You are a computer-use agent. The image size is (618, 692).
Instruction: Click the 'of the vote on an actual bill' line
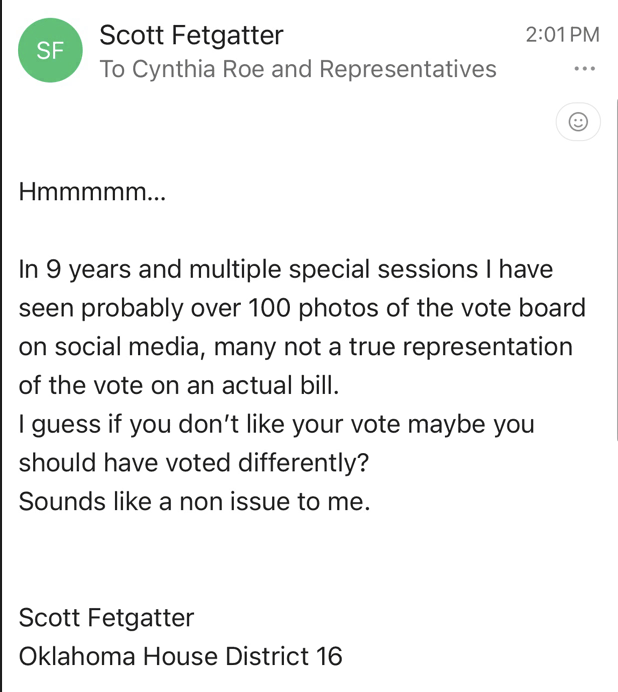pyautogui.click(x=179, y=385)
